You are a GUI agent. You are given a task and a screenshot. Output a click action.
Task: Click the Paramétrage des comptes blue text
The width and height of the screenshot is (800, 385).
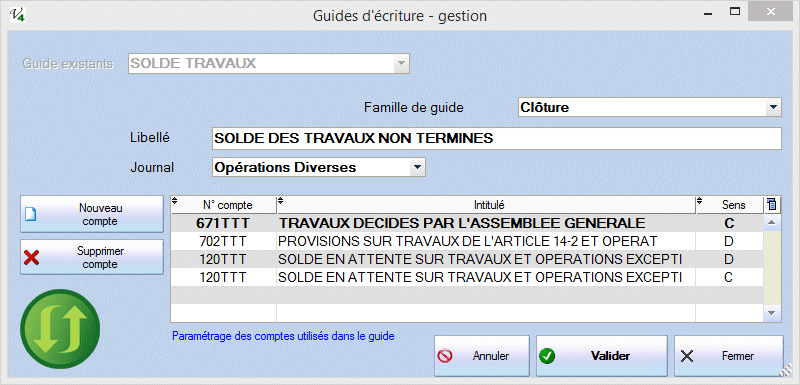click(283, 337)
